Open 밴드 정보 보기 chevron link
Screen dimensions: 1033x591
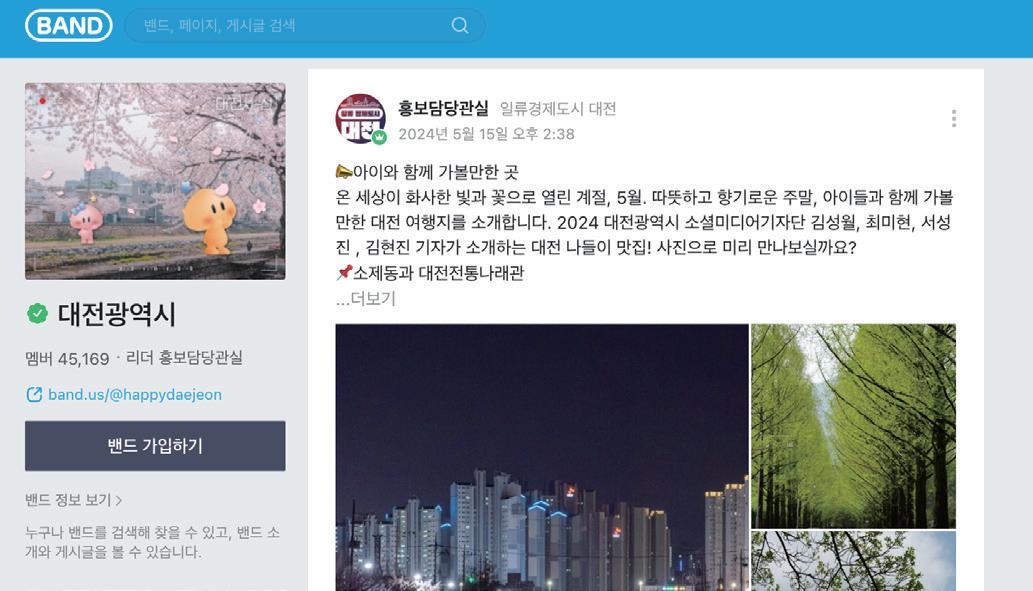(74, 500)
